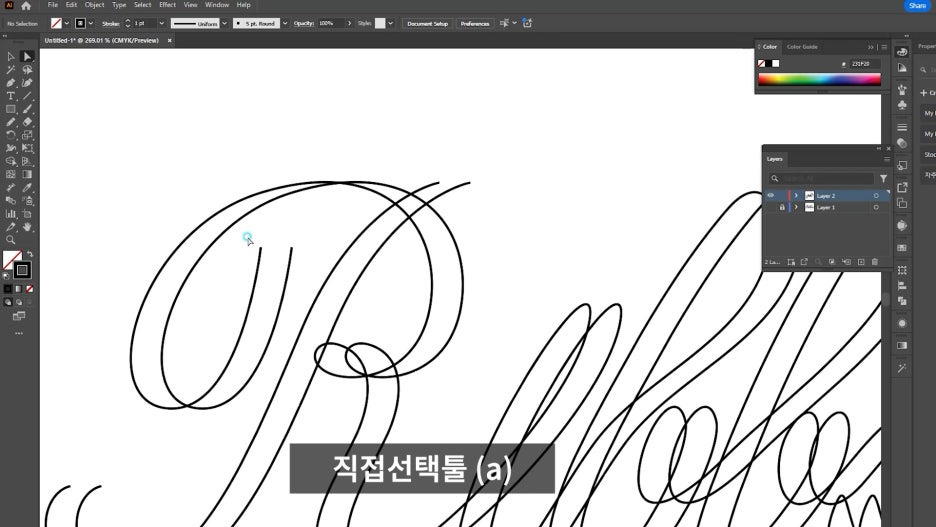Image resolution: width=936 pixels, height=527 pixels.
Task: Swap fill and stroke arrows
Action: pyautogui.click(x=30, y=254)
